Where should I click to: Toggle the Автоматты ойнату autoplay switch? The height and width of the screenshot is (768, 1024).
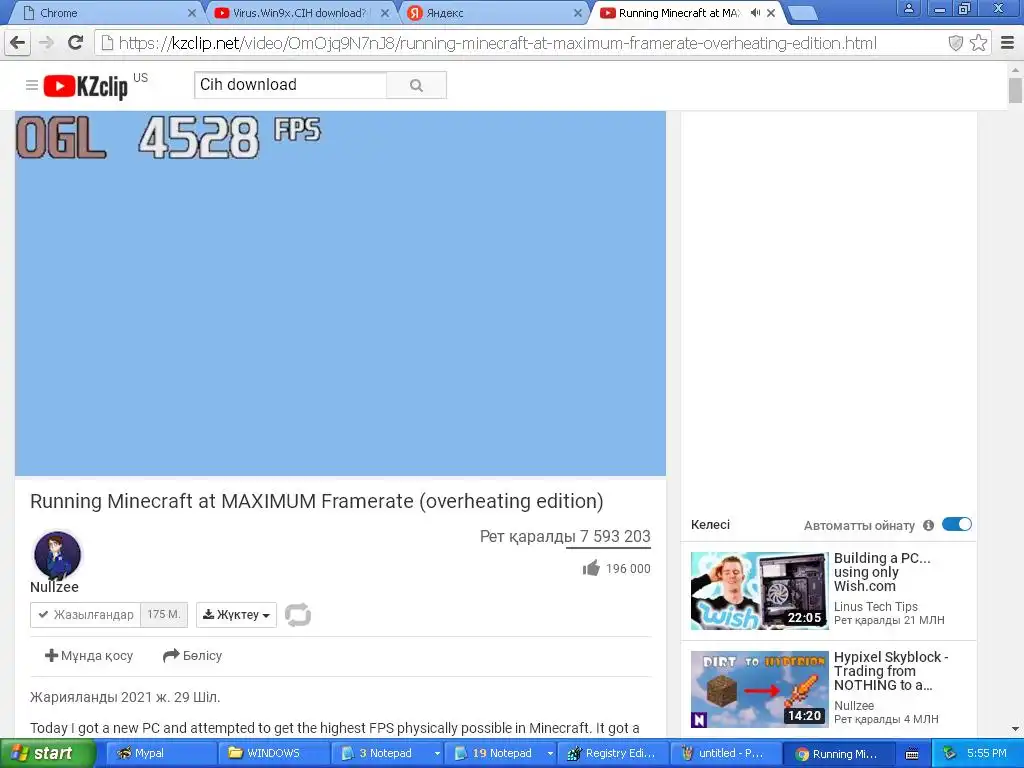pyautogui.click(x=957, y=524)
